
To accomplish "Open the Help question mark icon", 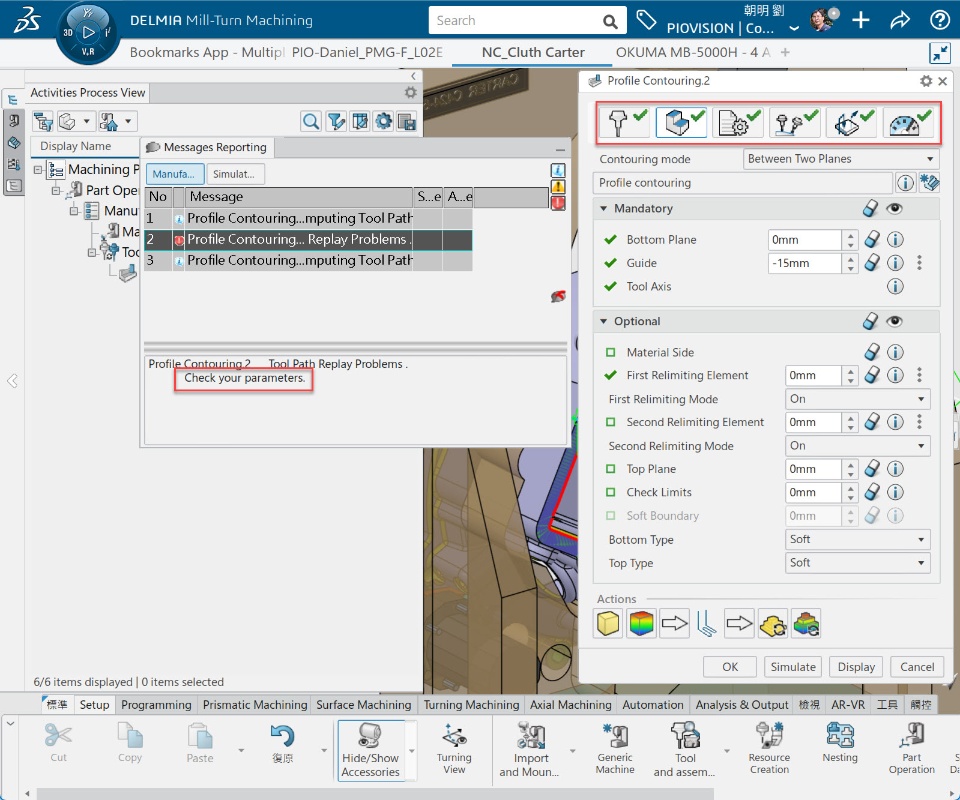I will 939,20.
